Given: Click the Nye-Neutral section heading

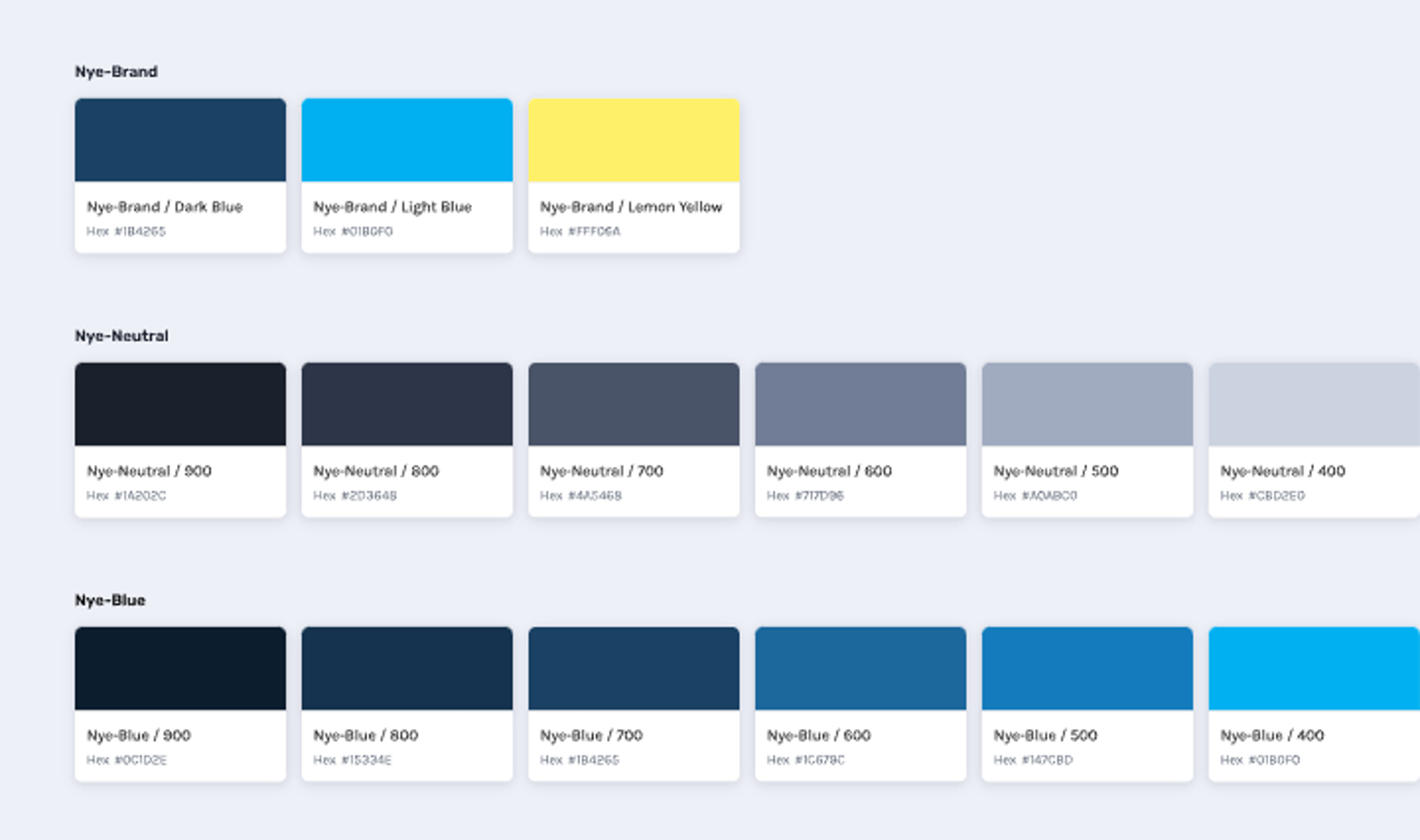Looking at the screenshot, I should (x=121, y=336).
